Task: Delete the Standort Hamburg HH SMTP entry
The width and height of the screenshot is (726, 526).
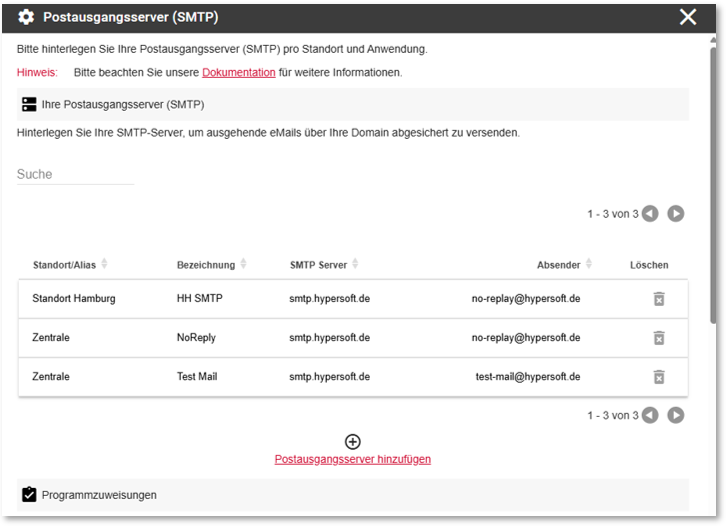Action: pos(659,299)
